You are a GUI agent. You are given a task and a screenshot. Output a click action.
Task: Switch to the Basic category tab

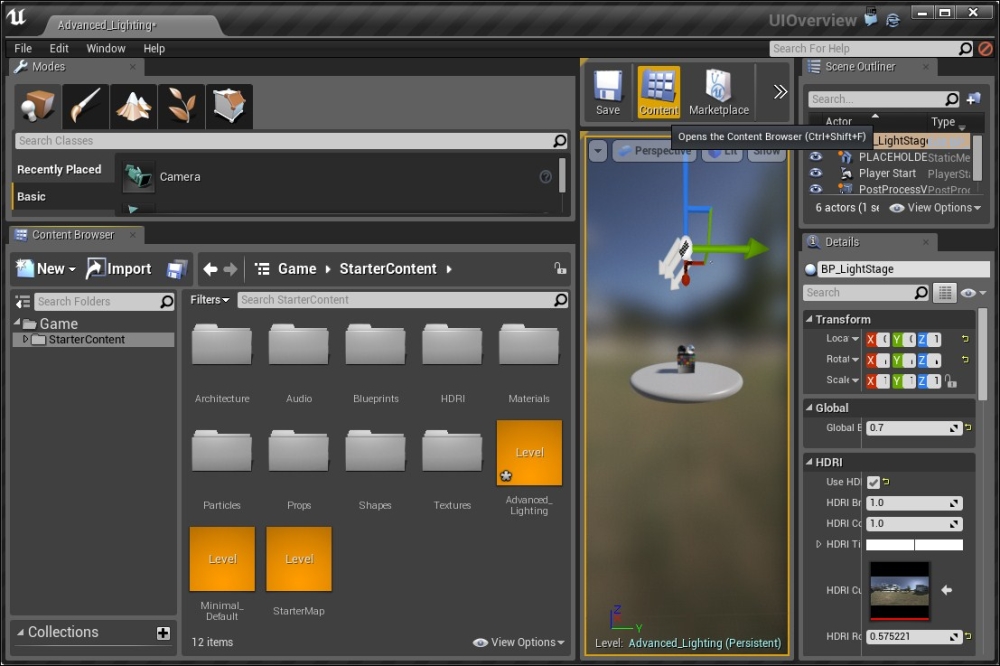tap(32, 197)
